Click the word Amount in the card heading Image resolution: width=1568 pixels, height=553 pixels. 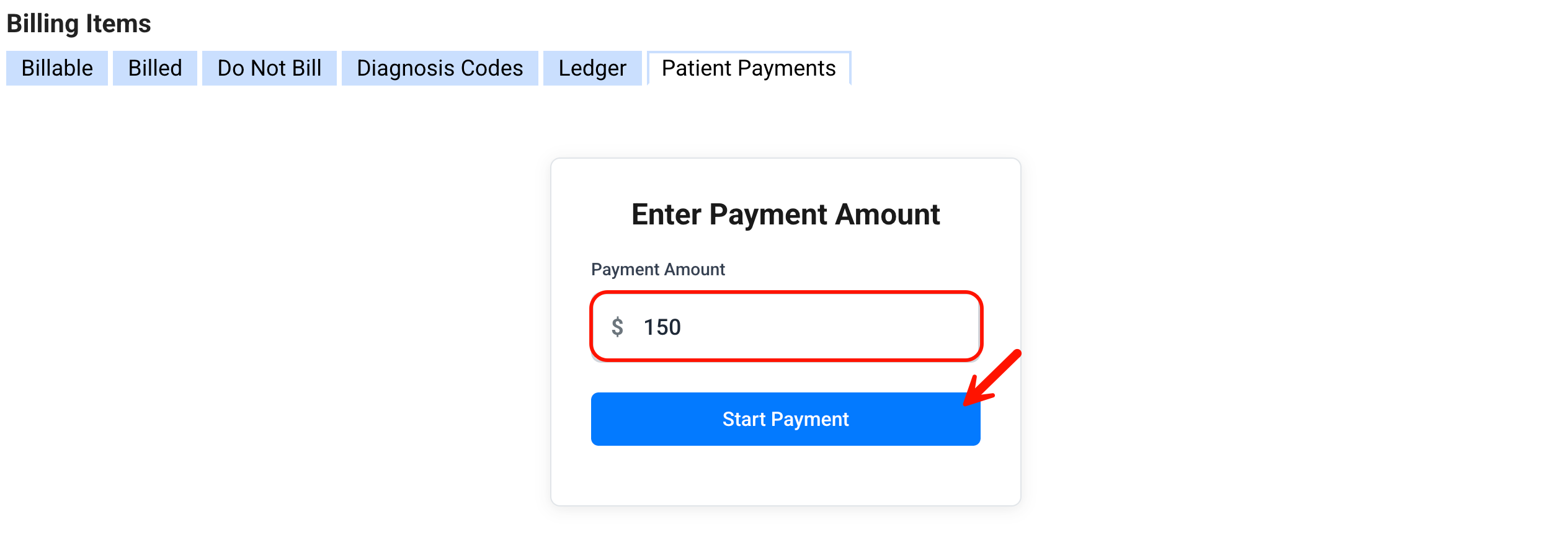(x=888, y=215)
